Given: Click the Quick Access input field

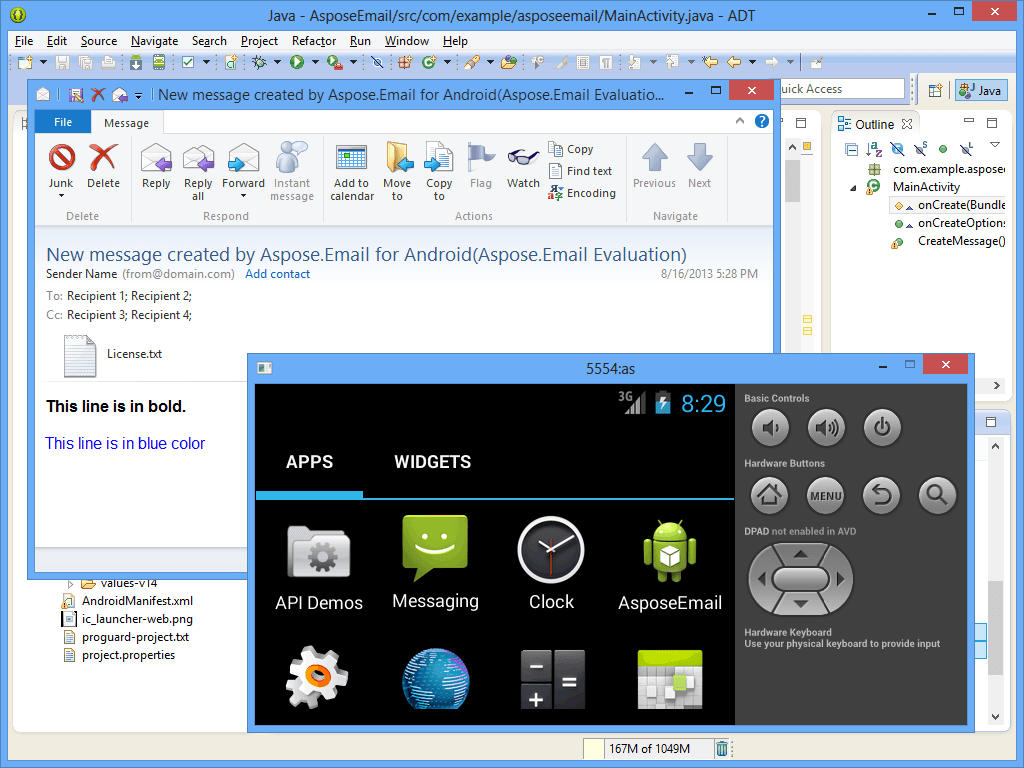Looking at the screenshot, I should point(841,89).
